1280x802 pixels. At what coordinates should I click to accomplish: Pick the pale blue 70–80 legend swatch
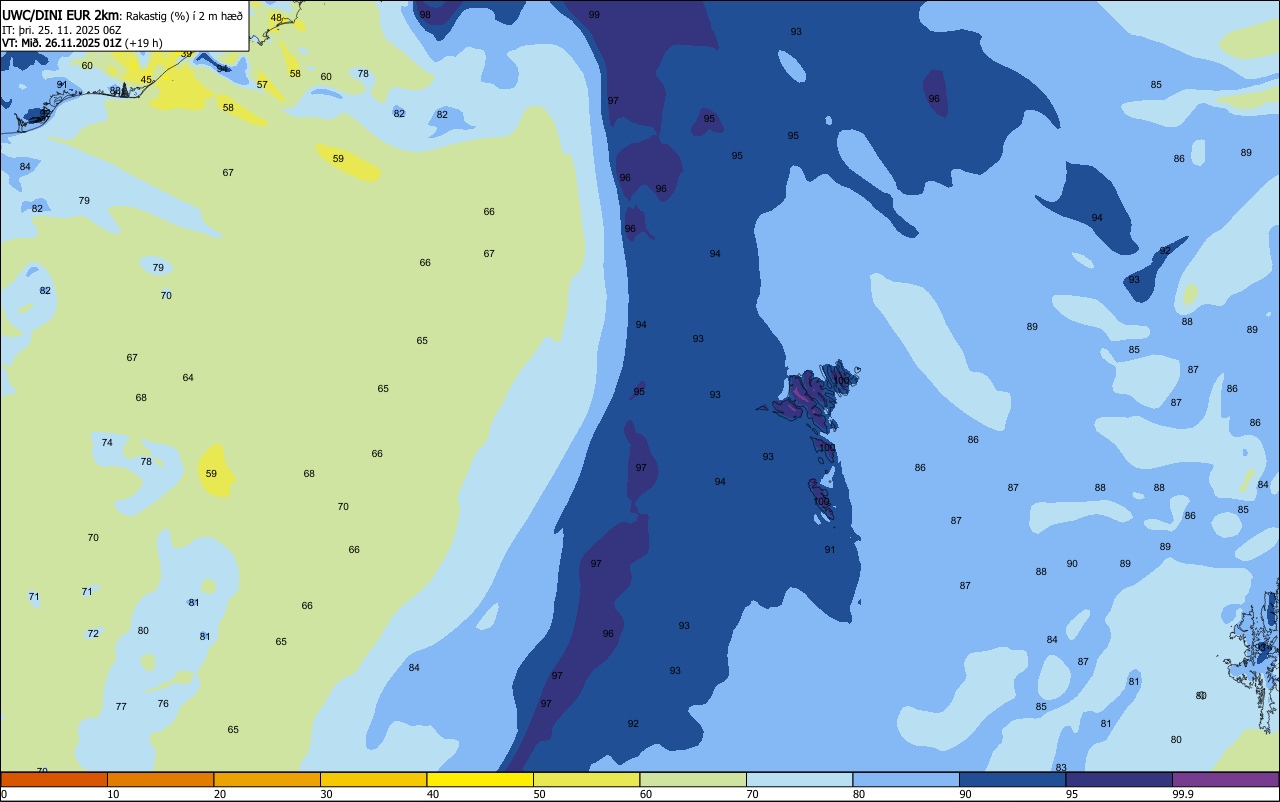tap(799, 779)
